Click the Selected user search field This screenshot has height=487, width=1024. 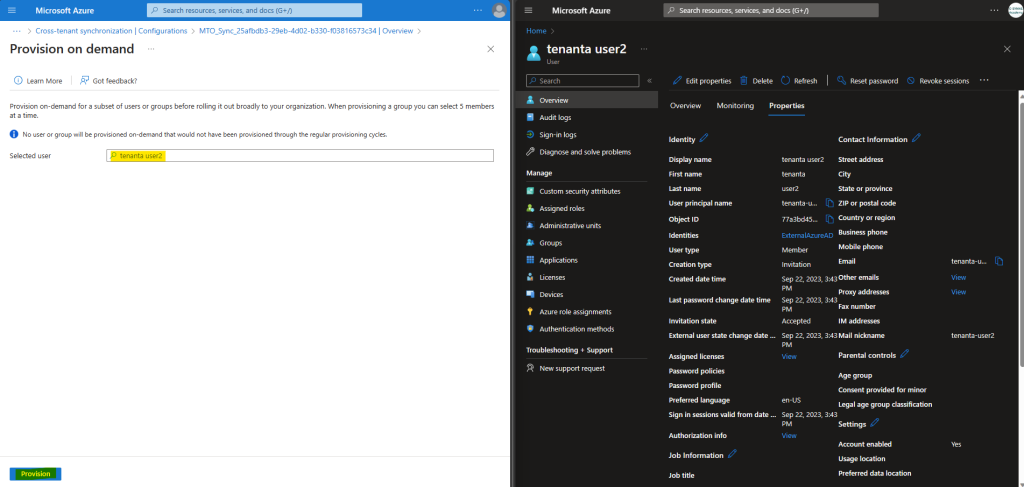click(x=300, y=155)
